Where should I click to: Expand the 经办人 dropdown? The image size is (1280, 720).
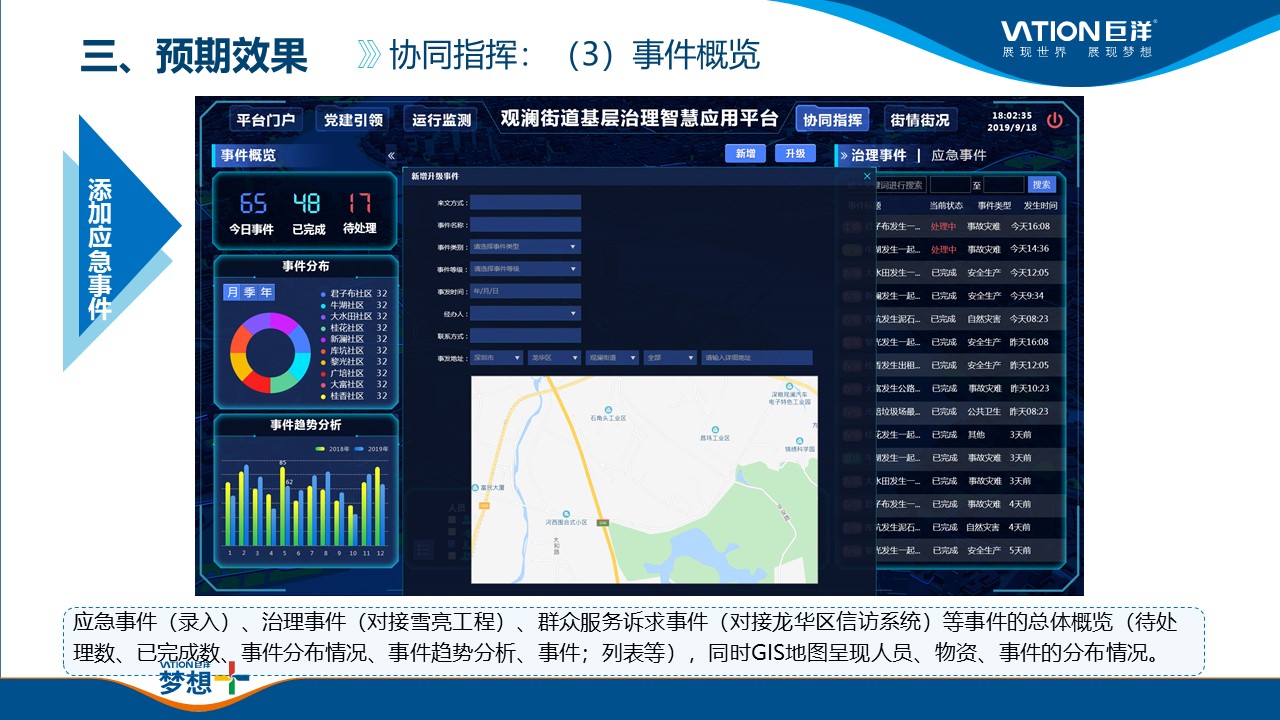point(525,314)
